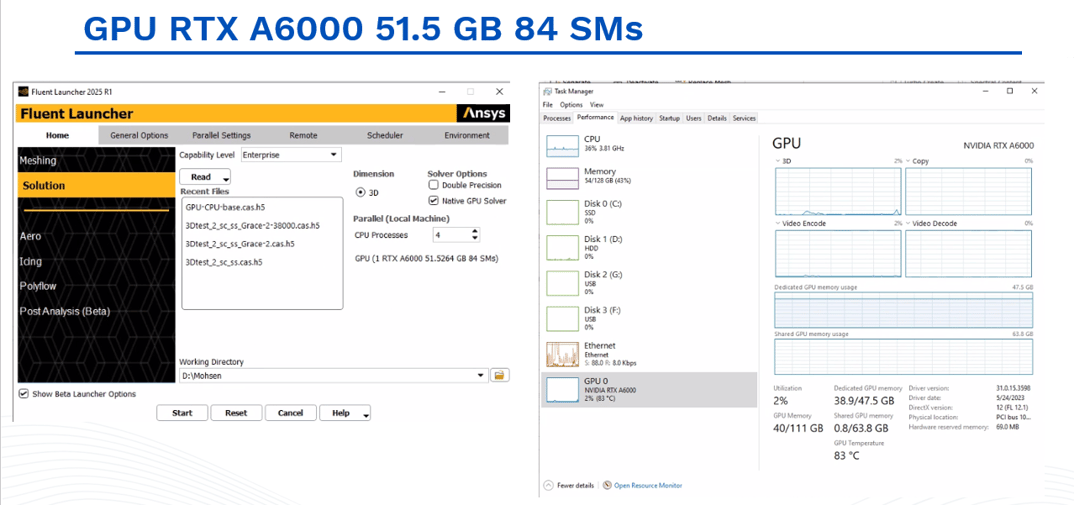The height and width of the screenshot is (505, 1074).
Task: Toggle Show Beta Launcher Options checkbox
Action: coord(24,394)
